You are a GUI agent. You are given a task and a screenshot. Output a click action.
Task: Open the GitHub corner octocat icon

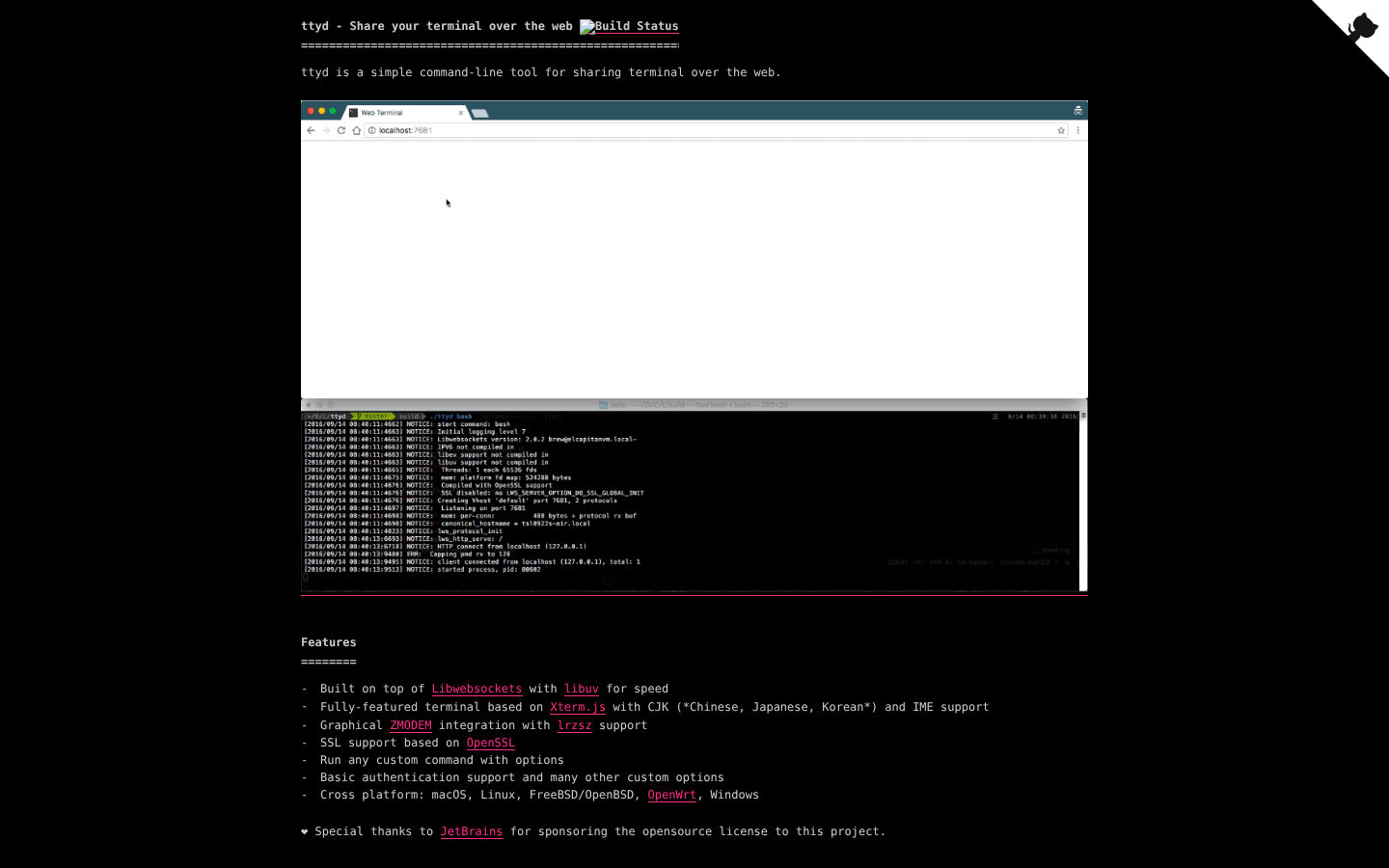1361,27
